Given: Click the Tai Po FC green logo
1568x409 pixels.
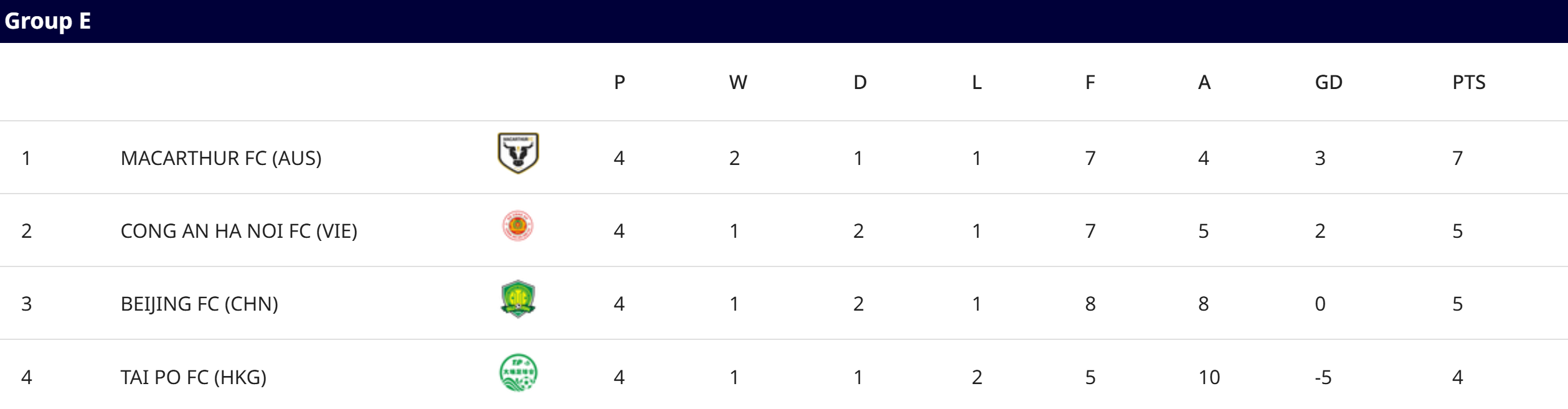Looking at the screenshot, I should (x=518, y=373).
